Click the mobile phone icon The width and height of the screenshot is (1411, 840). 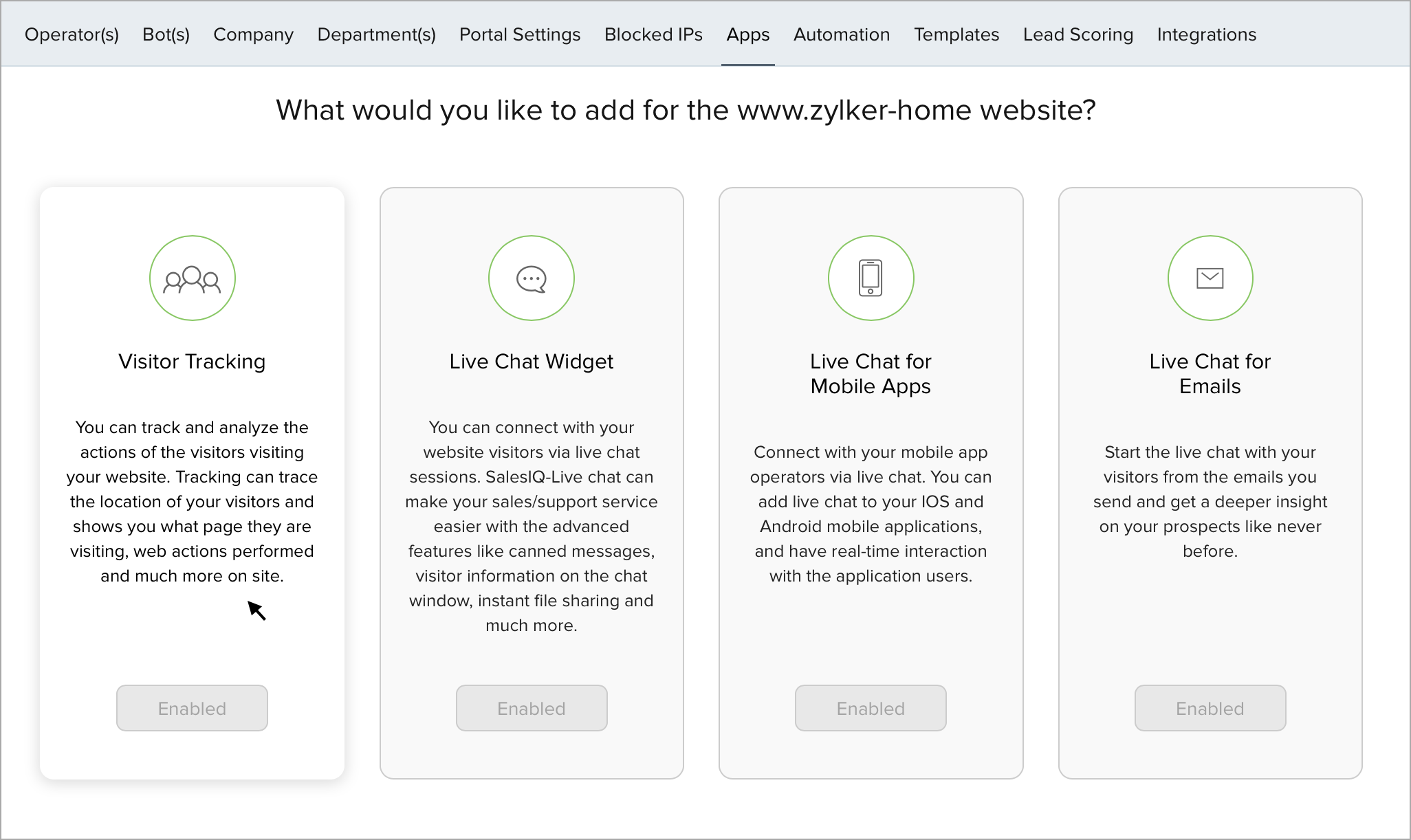coord(871,278)
